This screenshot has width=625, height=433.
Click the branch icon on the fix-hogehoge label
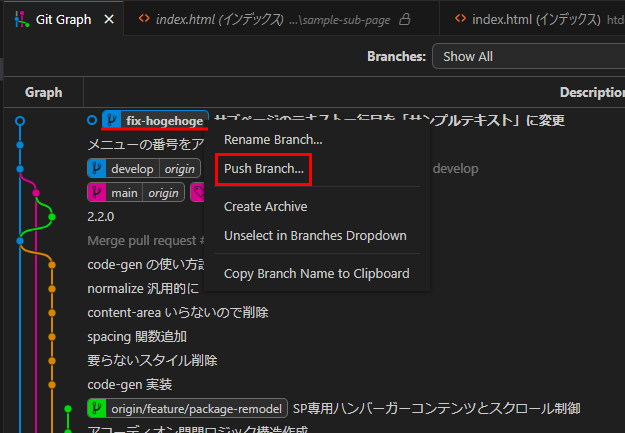pos(112,121)
